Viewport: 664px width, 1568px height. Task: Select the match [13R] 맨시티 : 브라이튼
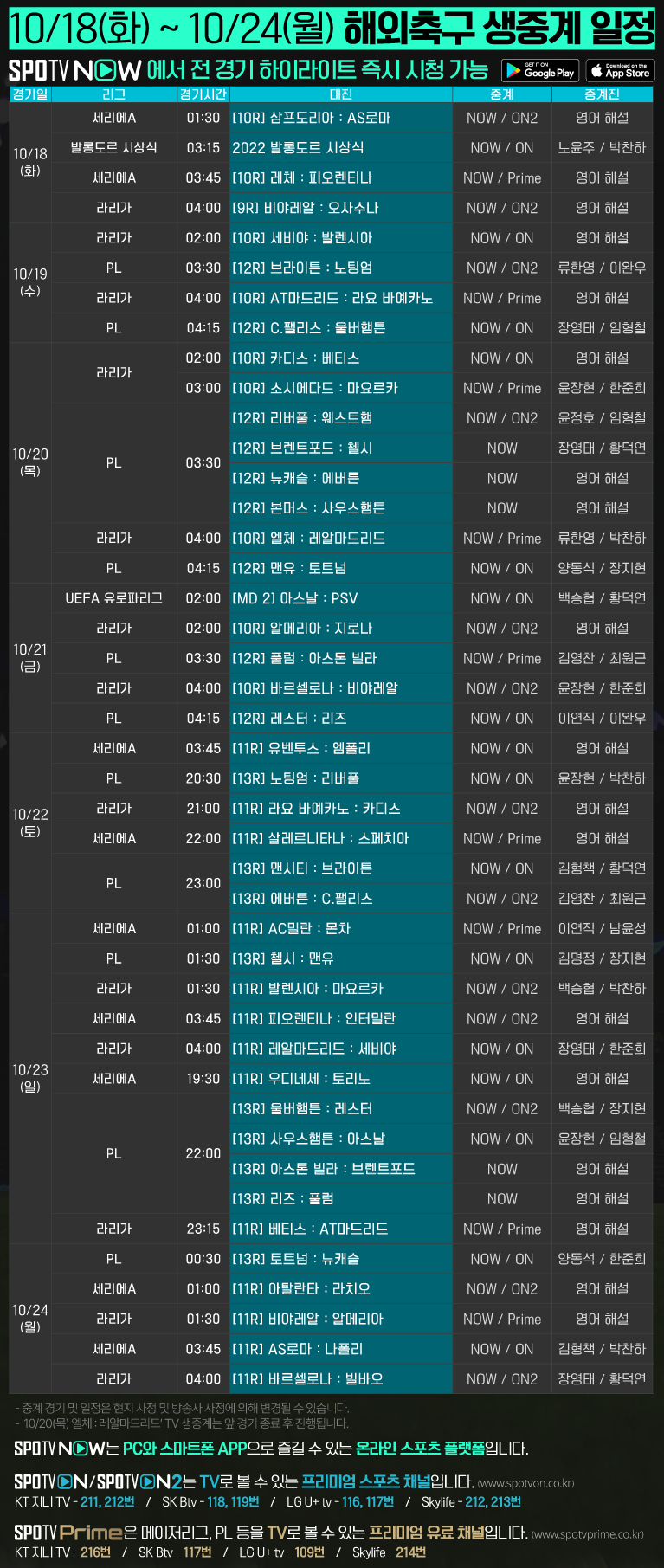click(x=341, y=868)
